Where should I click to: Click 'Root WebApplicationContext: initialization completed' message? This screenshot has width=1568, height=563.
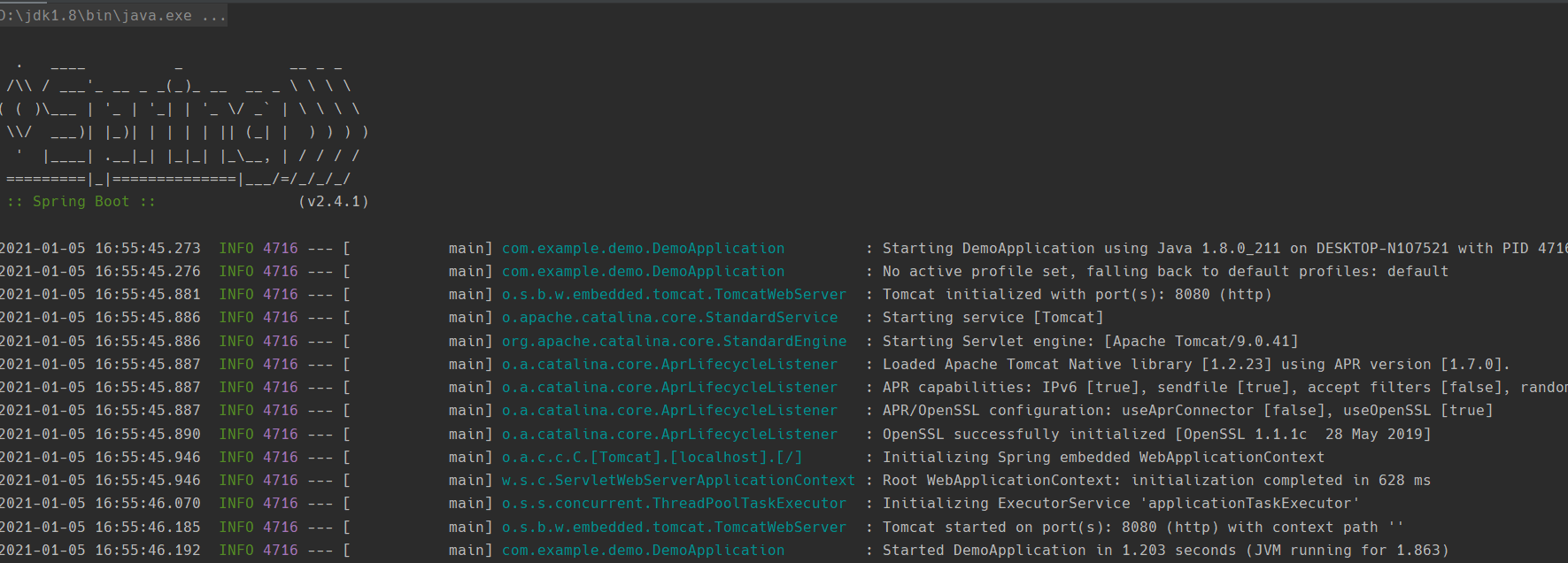click(x=1156, y=480)
